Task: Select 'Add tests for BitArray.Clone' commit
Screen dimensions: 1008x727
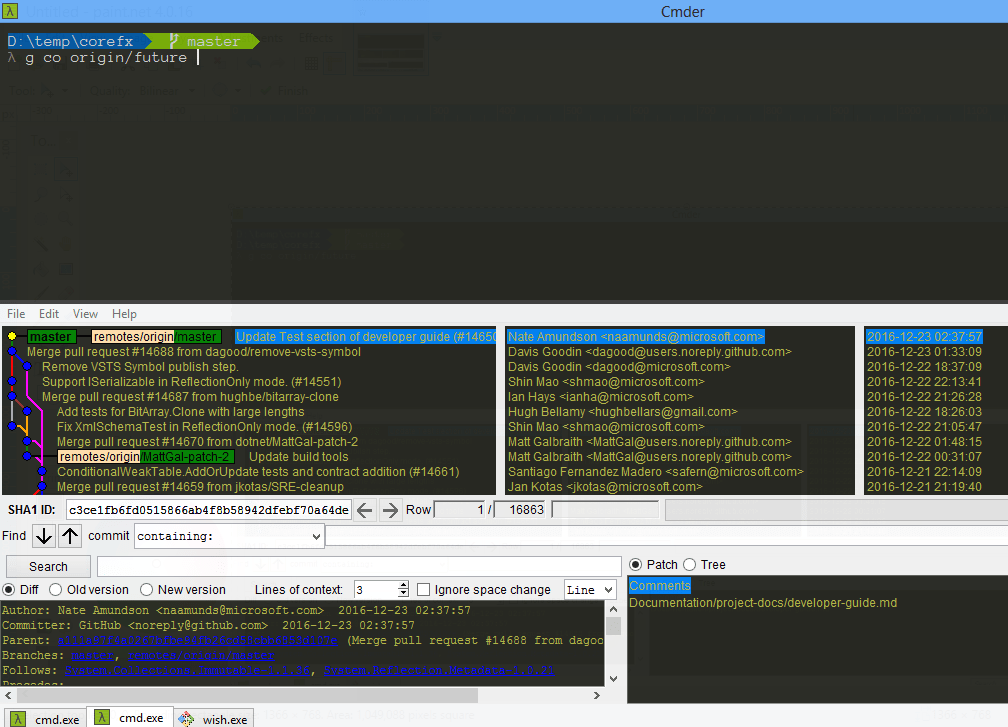Action: pyautogui.click(x=181, y=411)
